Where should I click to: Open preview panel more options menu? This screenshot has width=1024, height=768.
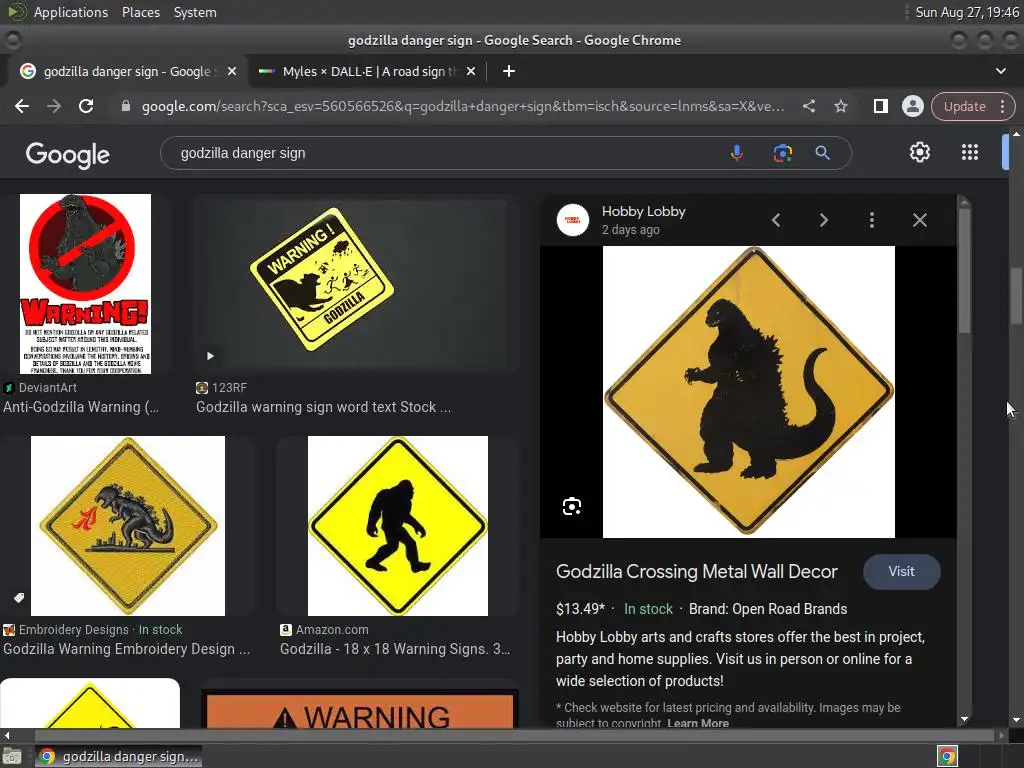pos(871,220)
